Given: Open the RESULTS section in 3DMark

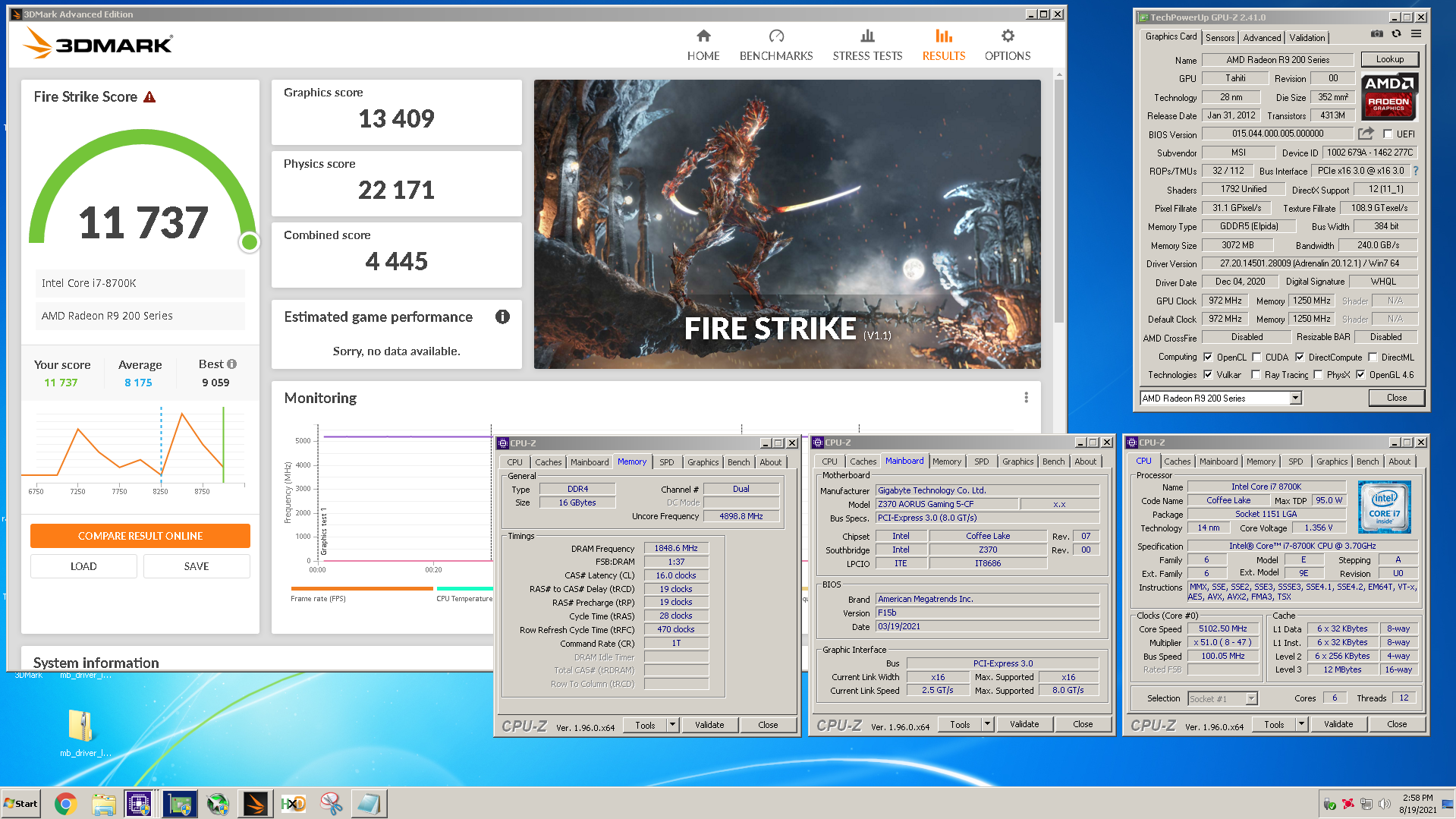Looking at the screenshot, I should click(944, 46).
